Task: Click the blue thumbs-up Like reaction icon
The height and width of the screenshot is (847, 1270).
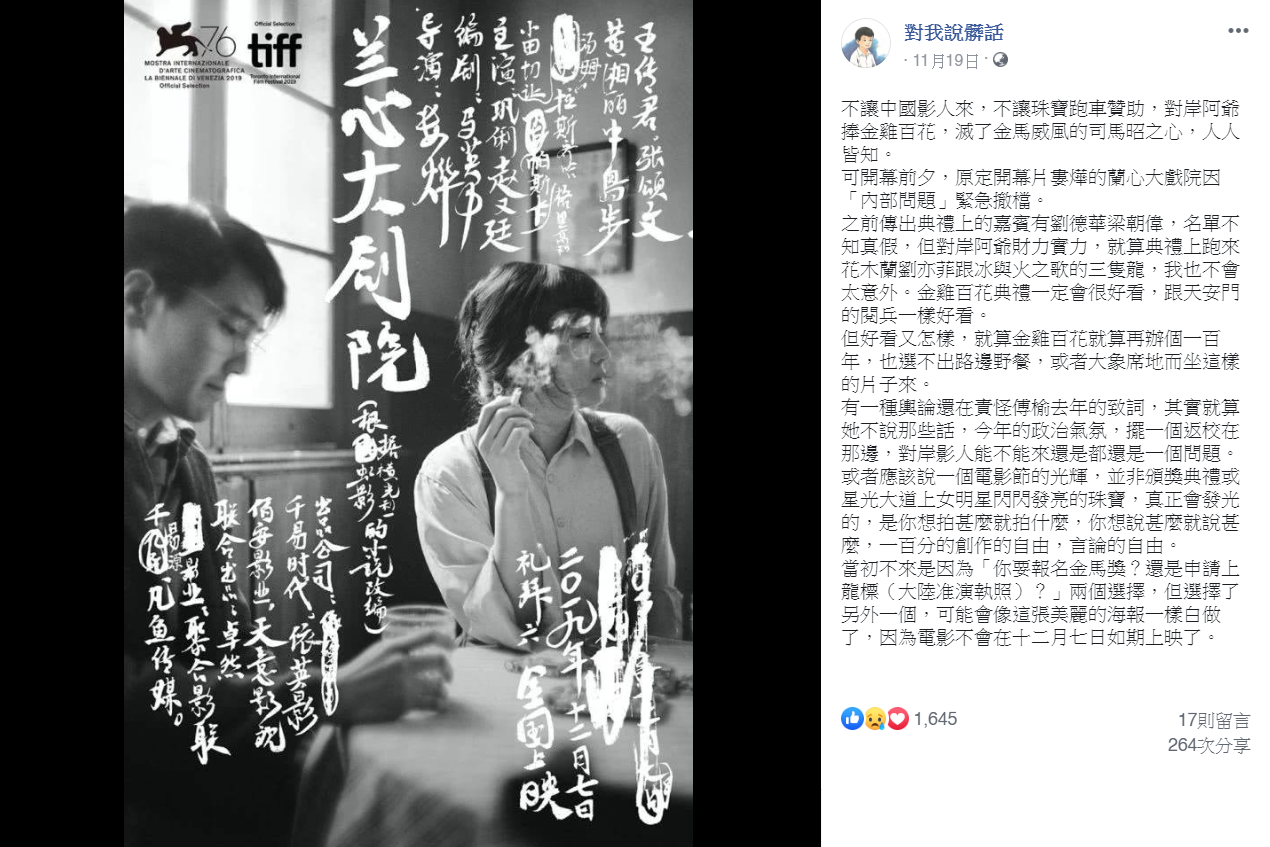Action: pos(852,718)
